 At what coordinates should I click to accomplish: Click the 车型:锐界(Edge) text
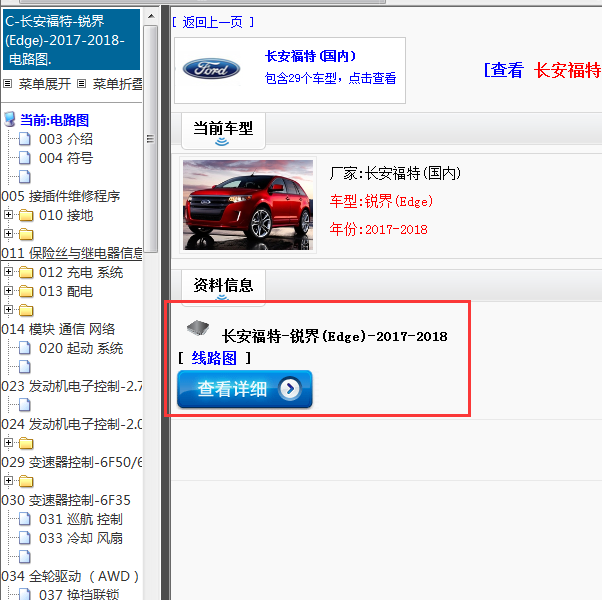pos(381,202)
